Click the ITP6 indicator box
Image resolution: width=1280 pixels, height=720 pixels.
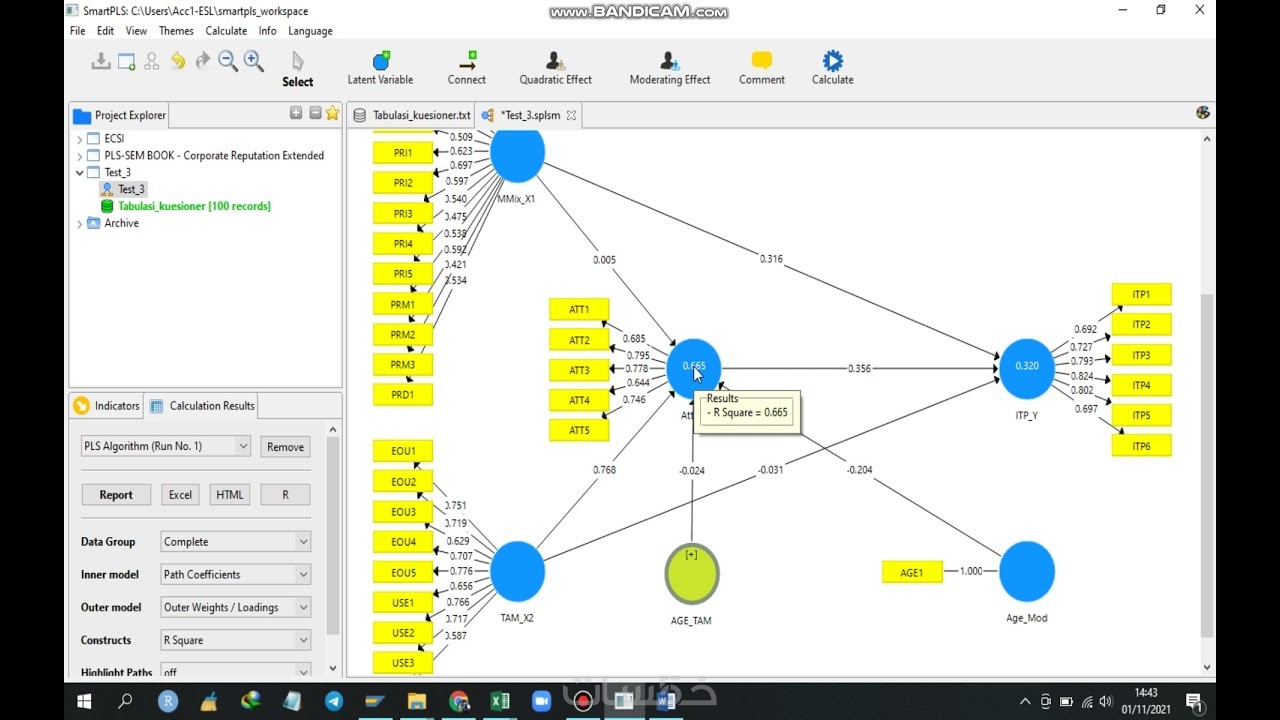[x=1141, y=446]
